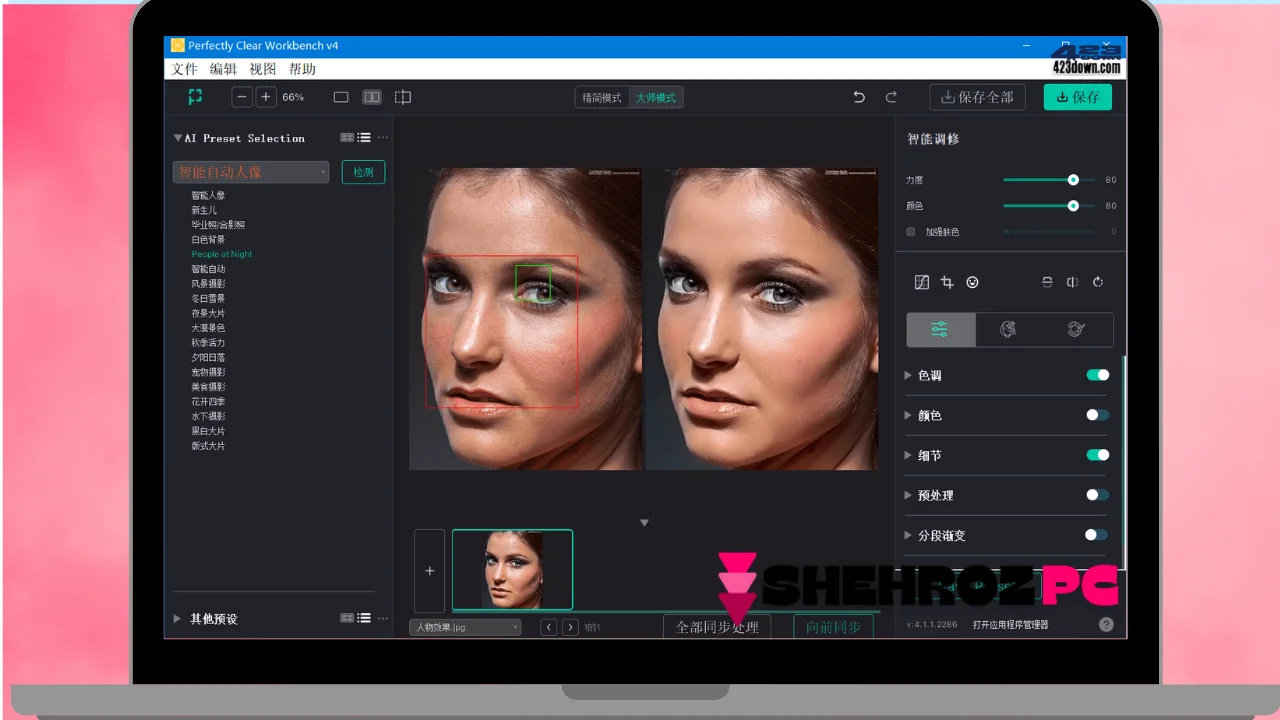This screenshot has width=1280, height=720.
Task: Select the crop tool icon
Action: (x=947, y=283)
